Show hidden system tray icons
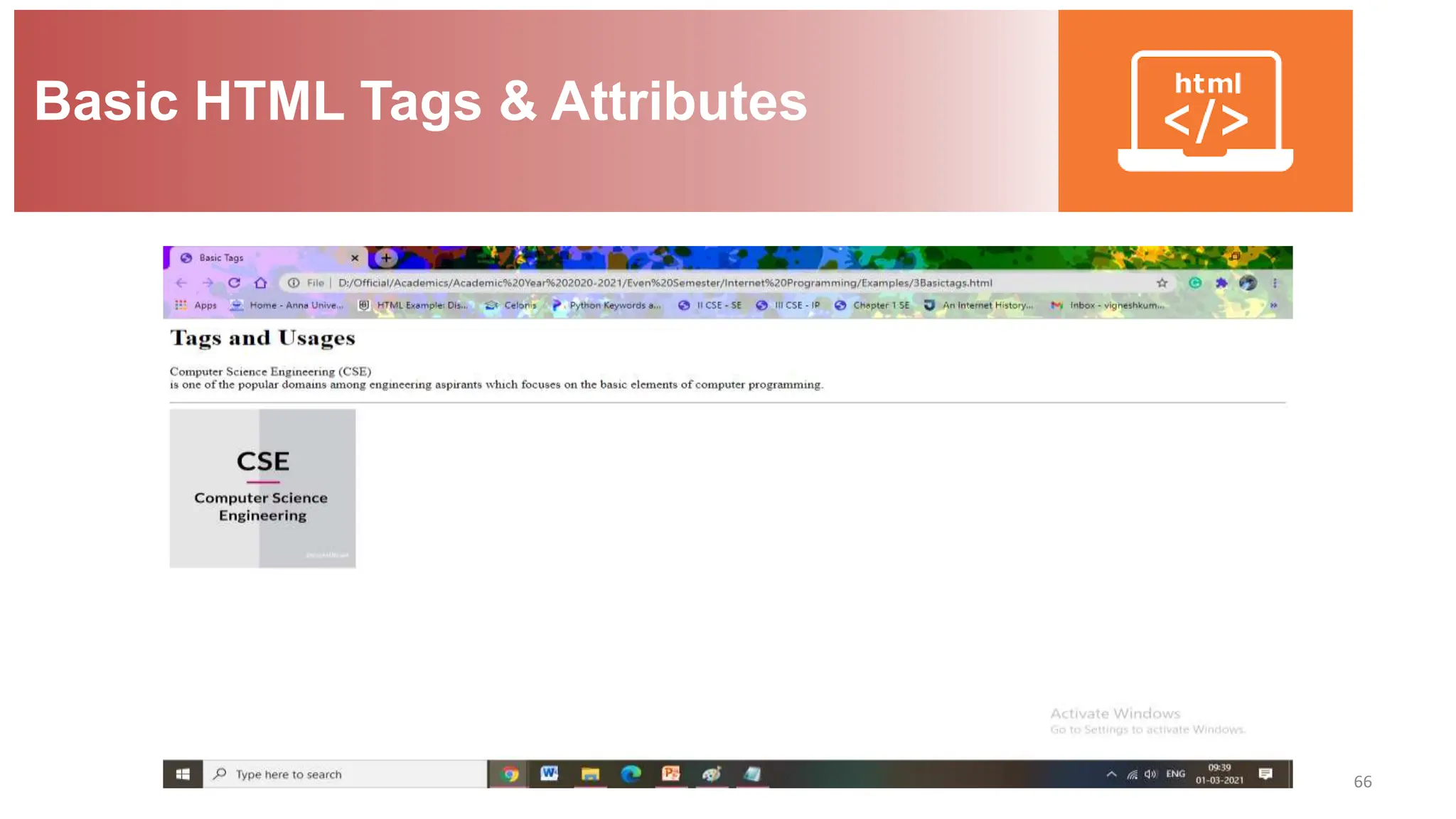 [1111, 774]
